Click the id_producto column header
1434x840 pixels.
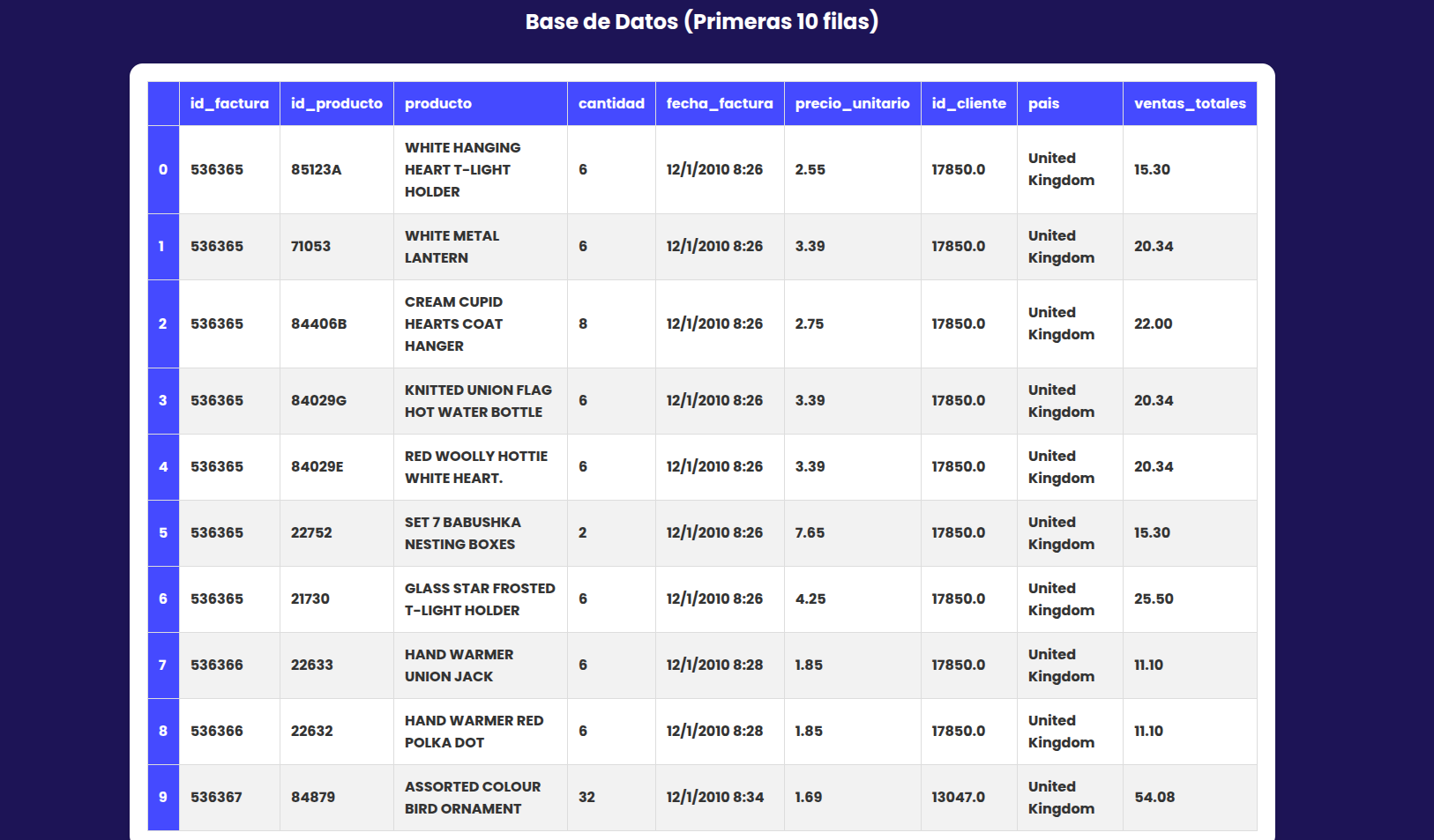[x=337, y=103]
